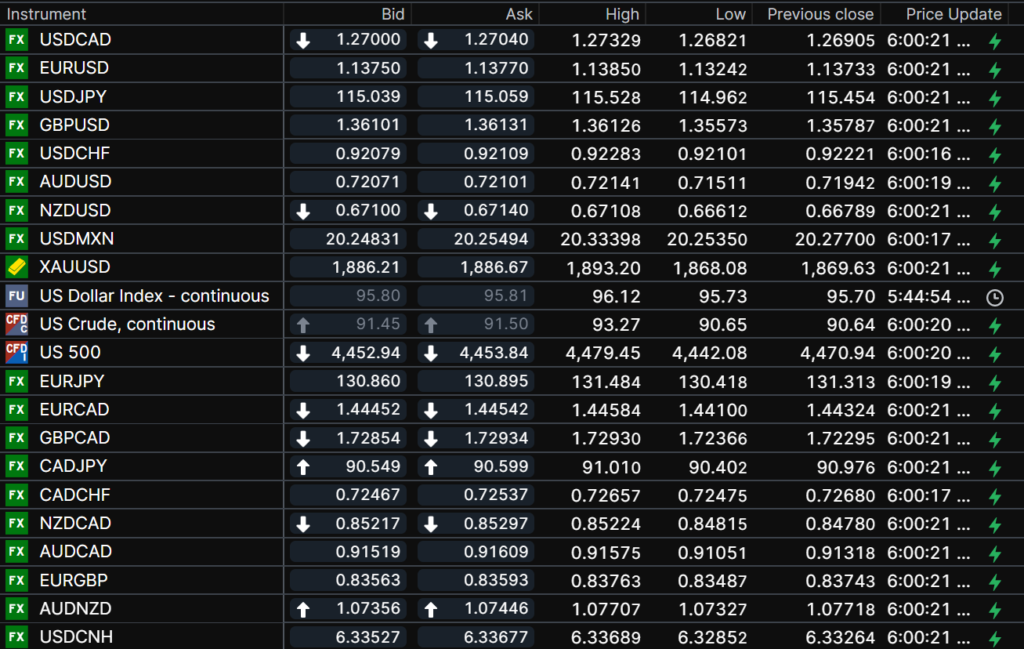
Task: Click the CFD icon beside US 500
Action: (x=16, y=352)
